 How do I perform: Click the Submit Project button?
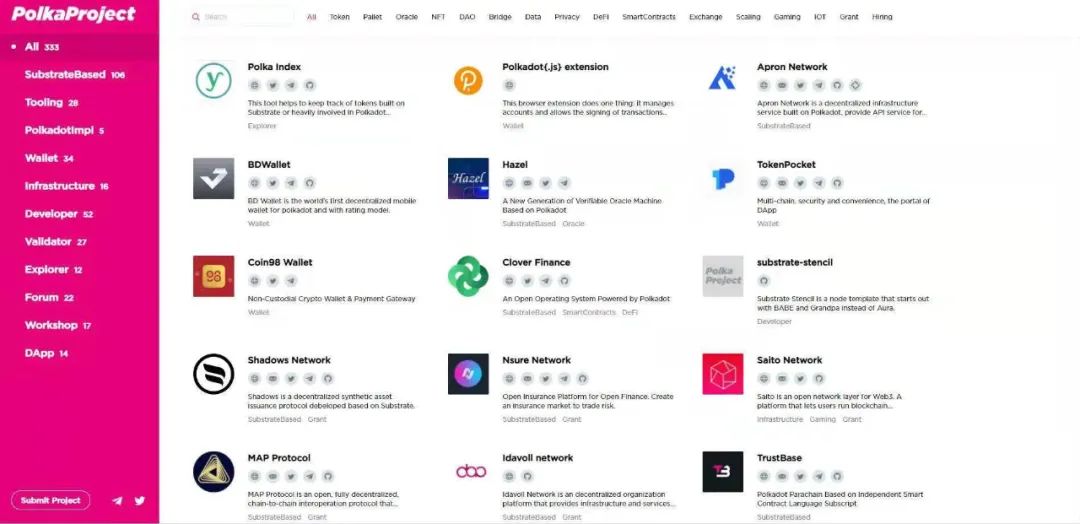pyautogui.click(x=50, y=501)
